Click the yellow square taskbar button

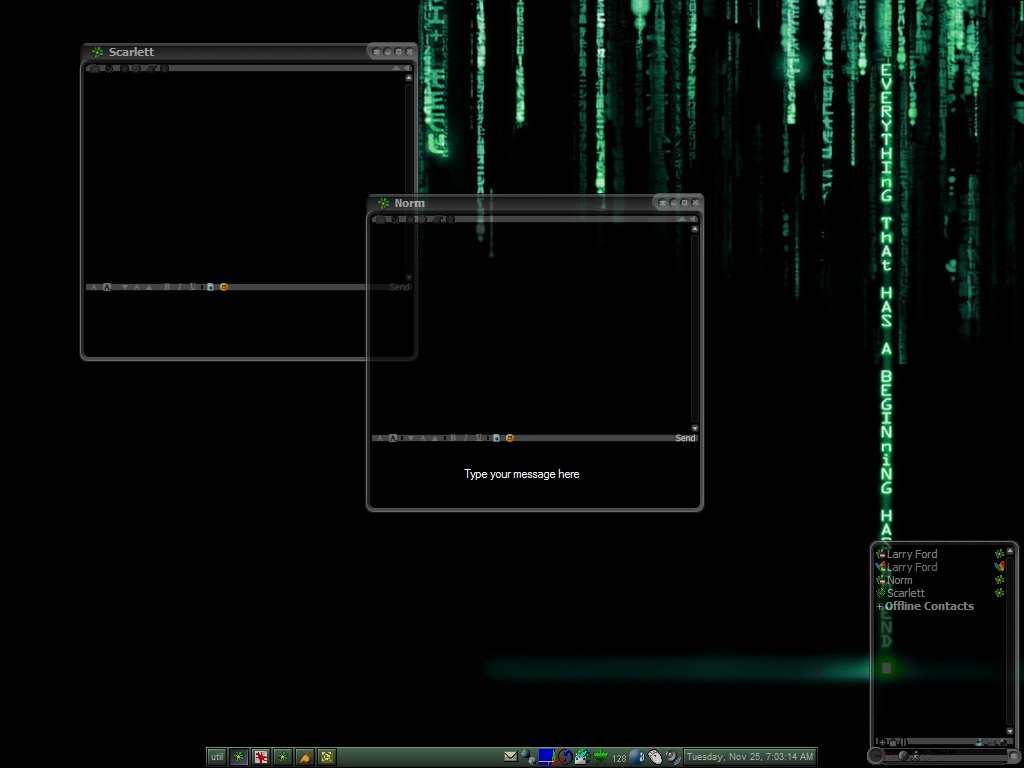point(327,757)
